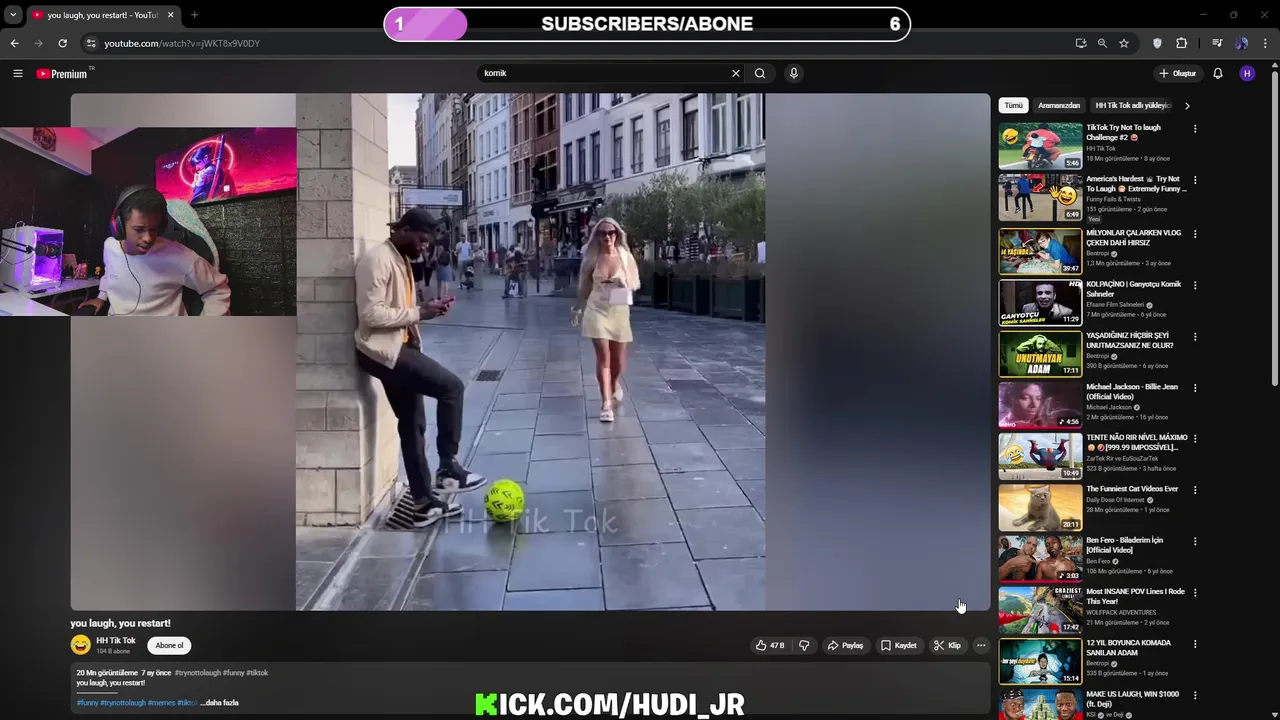This screenshot has width=1280, height=720.
Task: Open options for 'Michael Jackson - Billie Jean'
Action: click(1195, 388)
